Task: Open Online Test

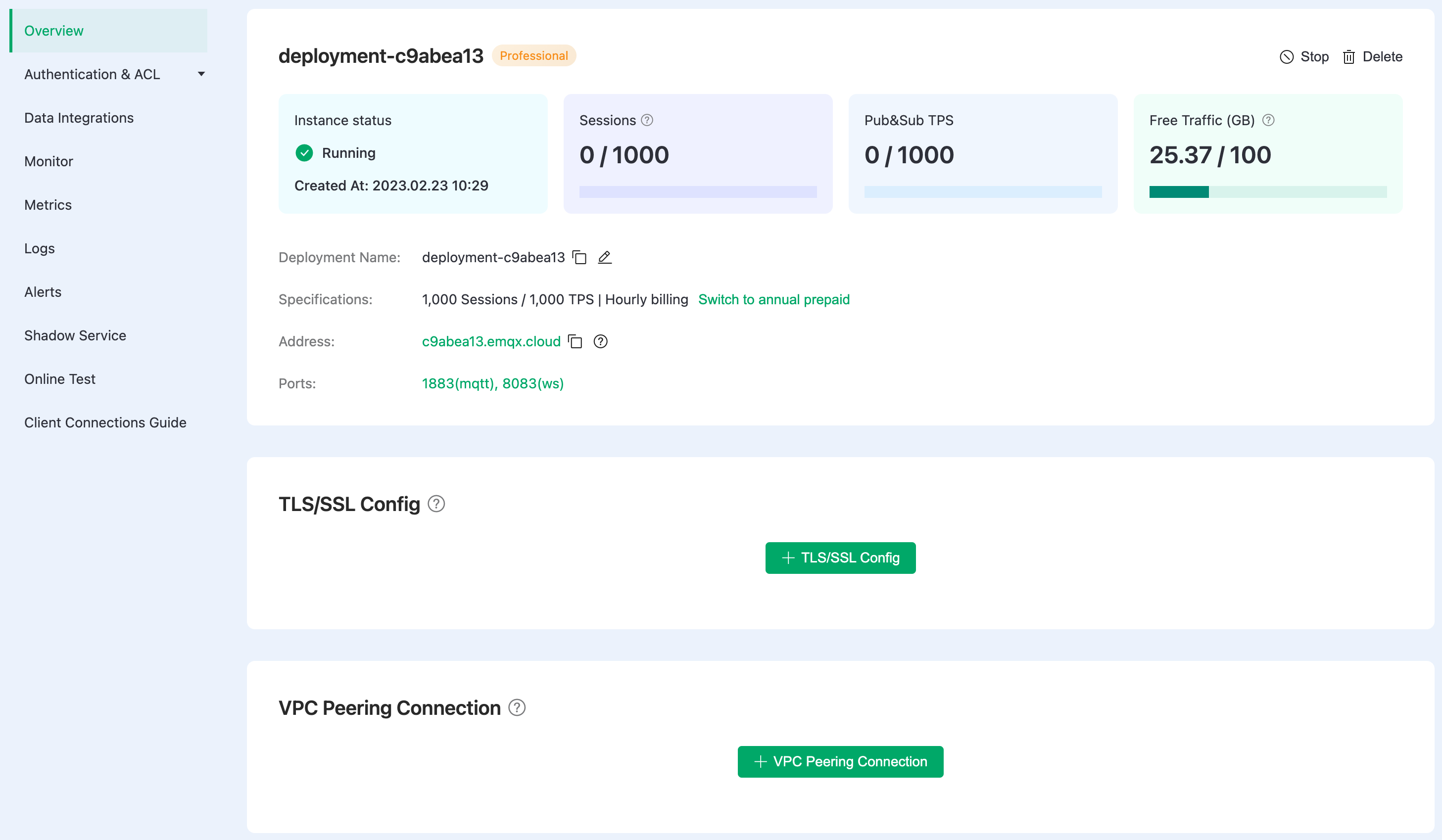Action: coord(59,379)
